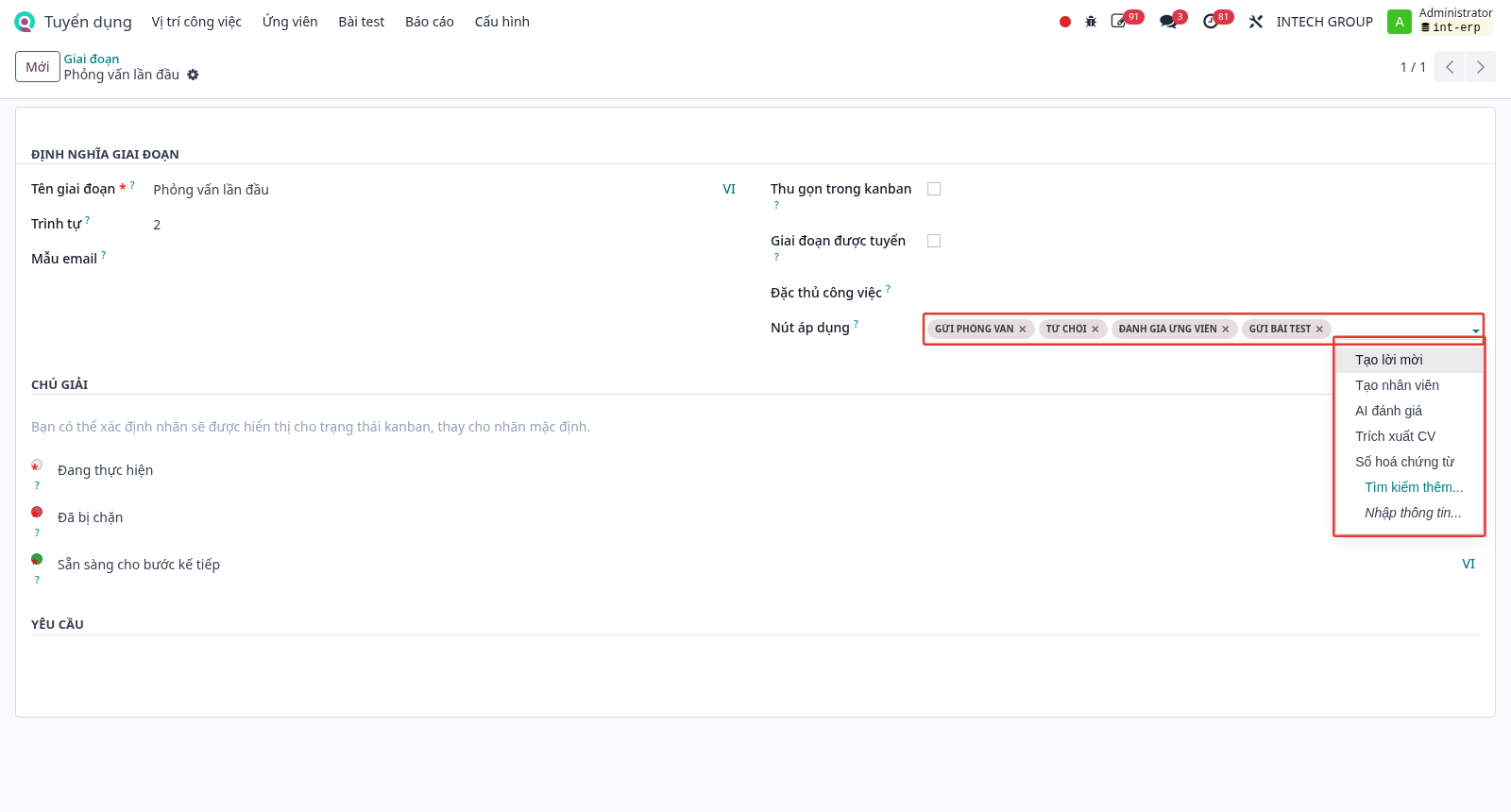Viewport: 1511px width, 812px height.
Task: Remove the TỪ CHỐI tag
Action: (1095, 330)
